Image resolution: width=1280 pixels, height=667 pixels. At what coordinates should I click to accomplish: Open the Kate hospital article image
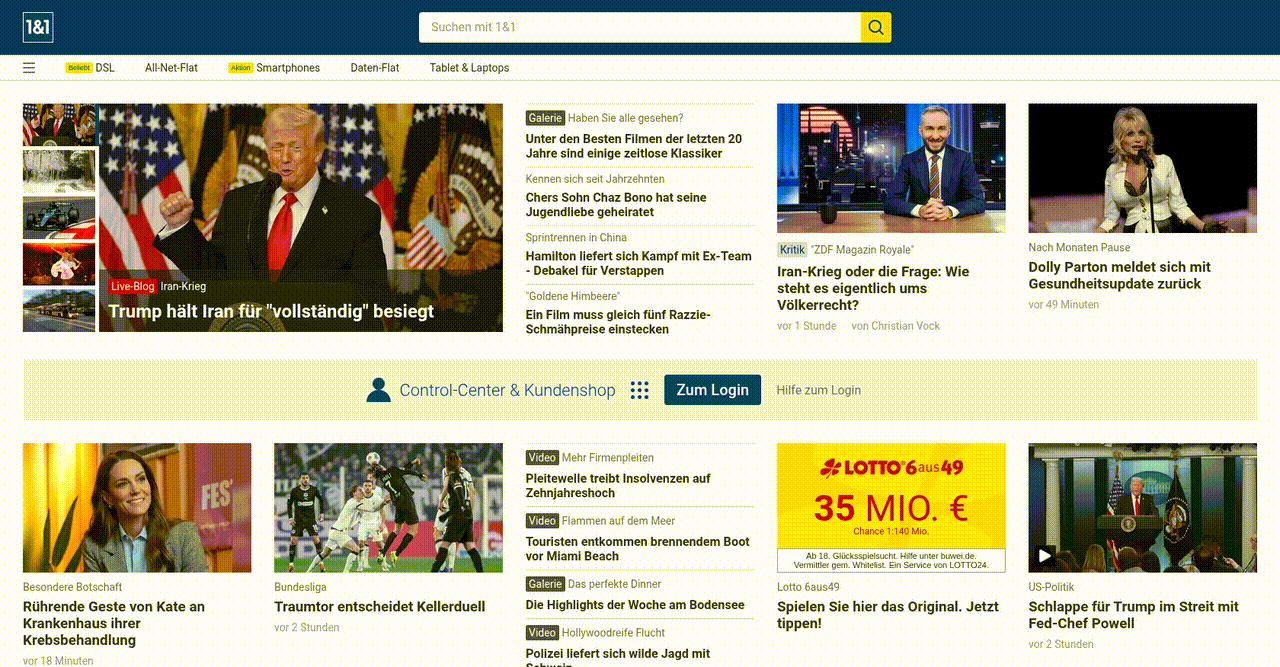point(137,508)
